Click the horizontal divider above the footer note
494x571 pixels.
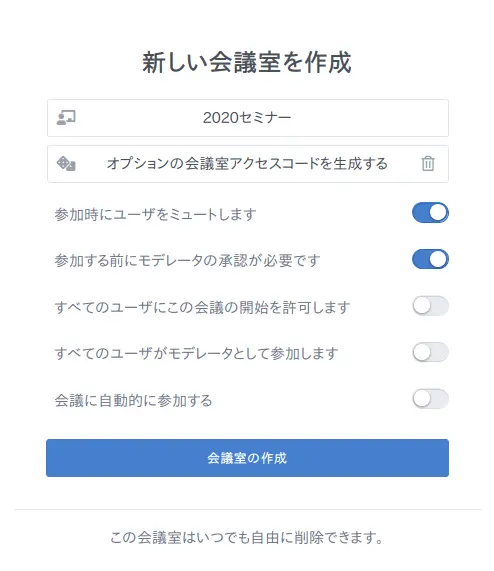(x=248, y=509)
